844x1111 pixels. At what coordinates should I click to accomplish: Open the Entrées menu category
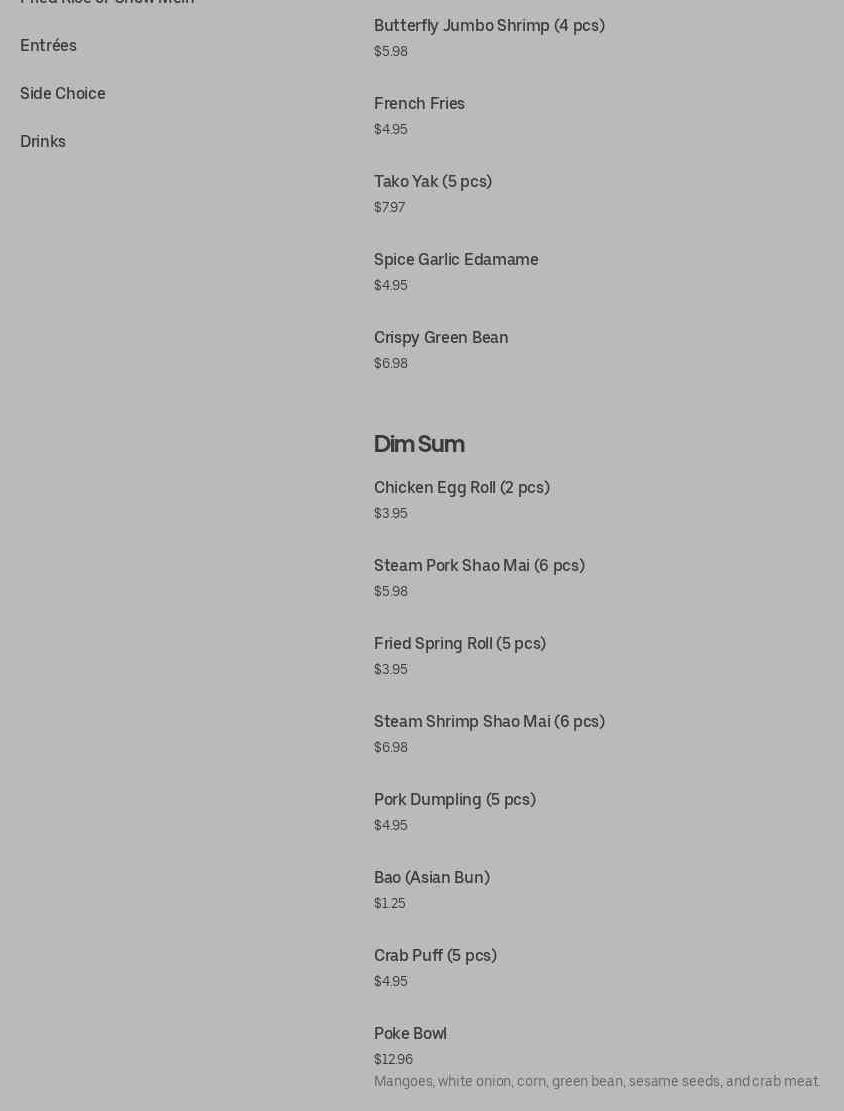48,46
